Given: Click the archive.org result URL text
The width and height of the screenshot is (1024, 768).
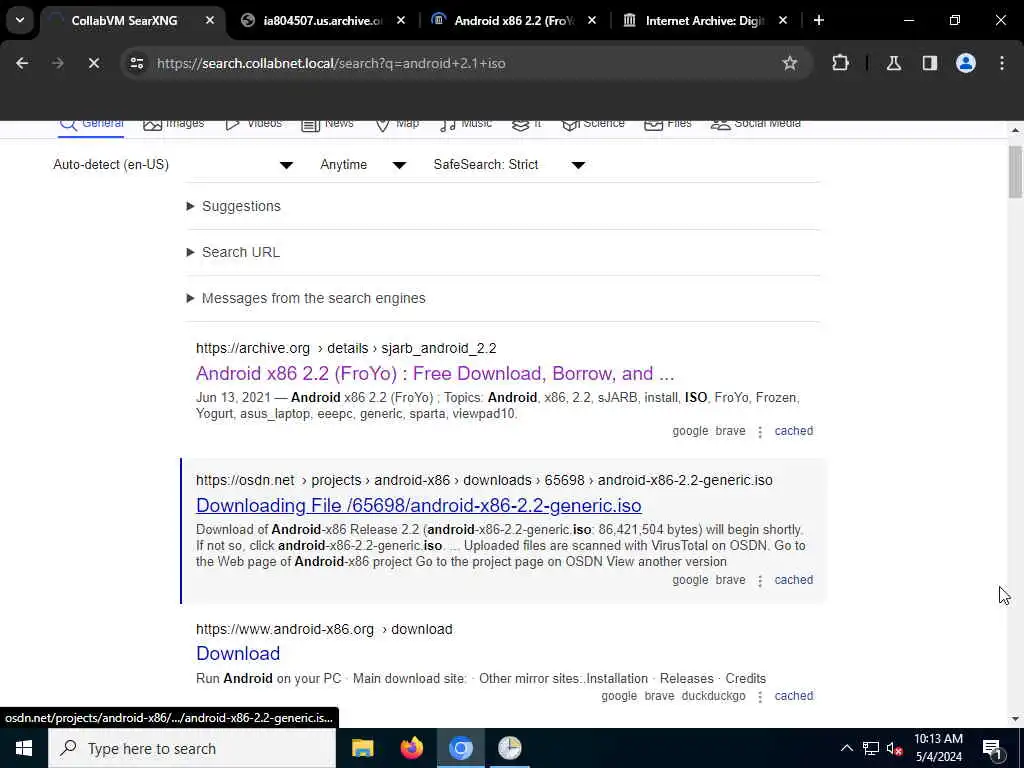Looking at the screenshot, I should click(346, 348).
